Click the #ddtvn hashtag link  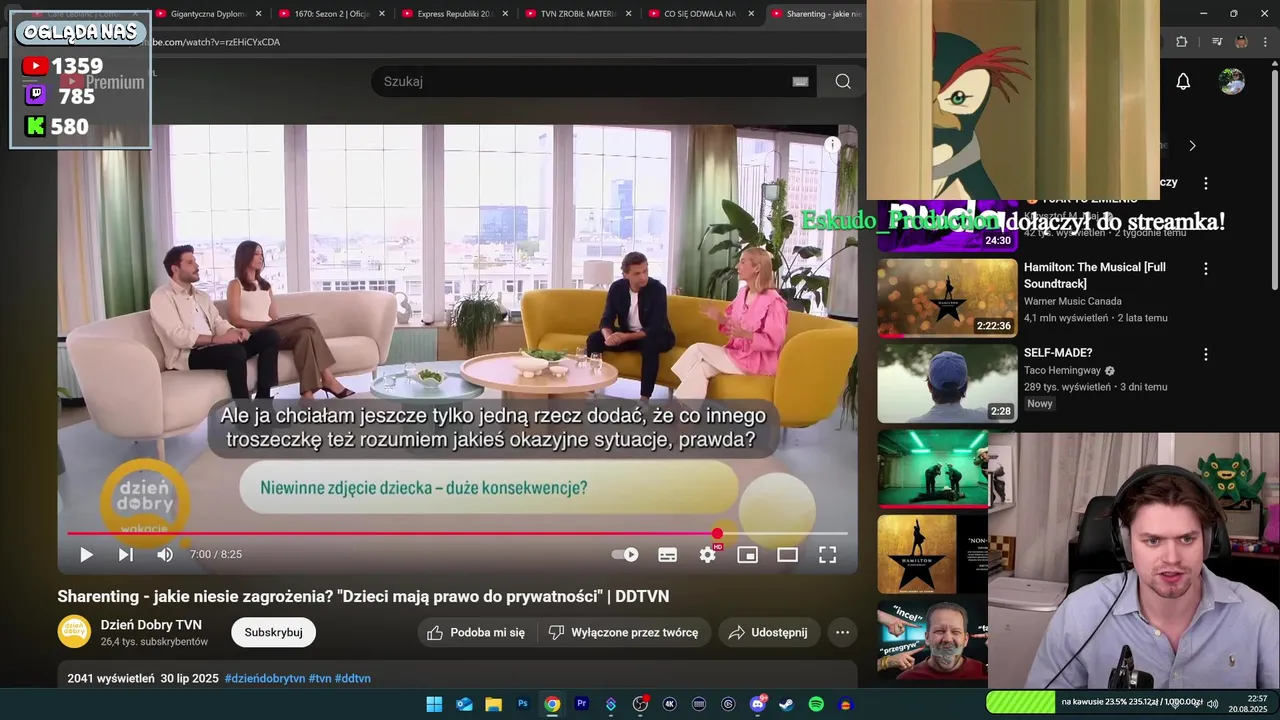pos(352,678)
